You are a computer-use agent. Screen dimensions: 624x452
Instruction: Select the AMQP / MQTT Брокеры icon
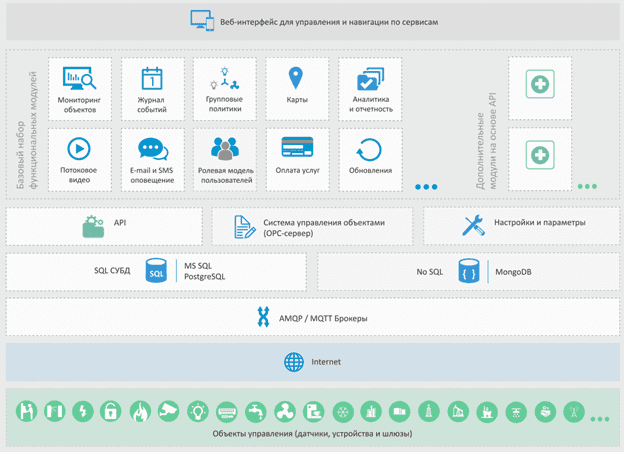tap(264, 318)
